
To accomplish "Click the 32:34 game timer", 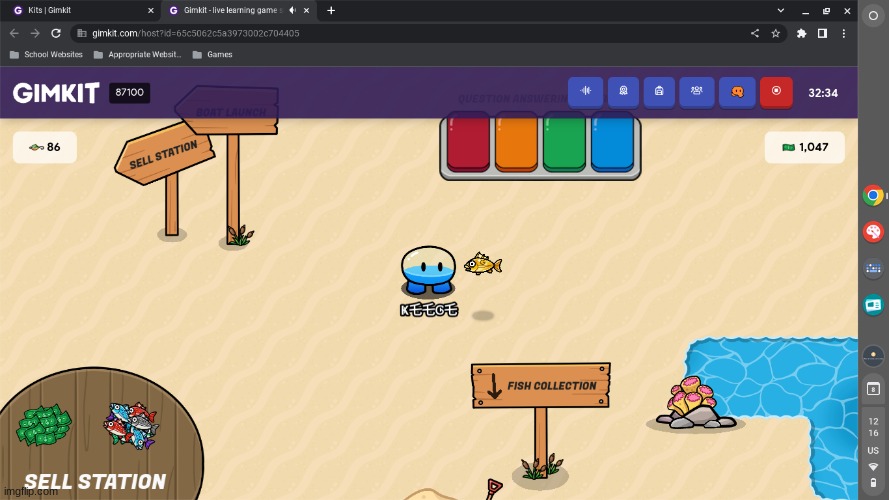I will [823, 93].
